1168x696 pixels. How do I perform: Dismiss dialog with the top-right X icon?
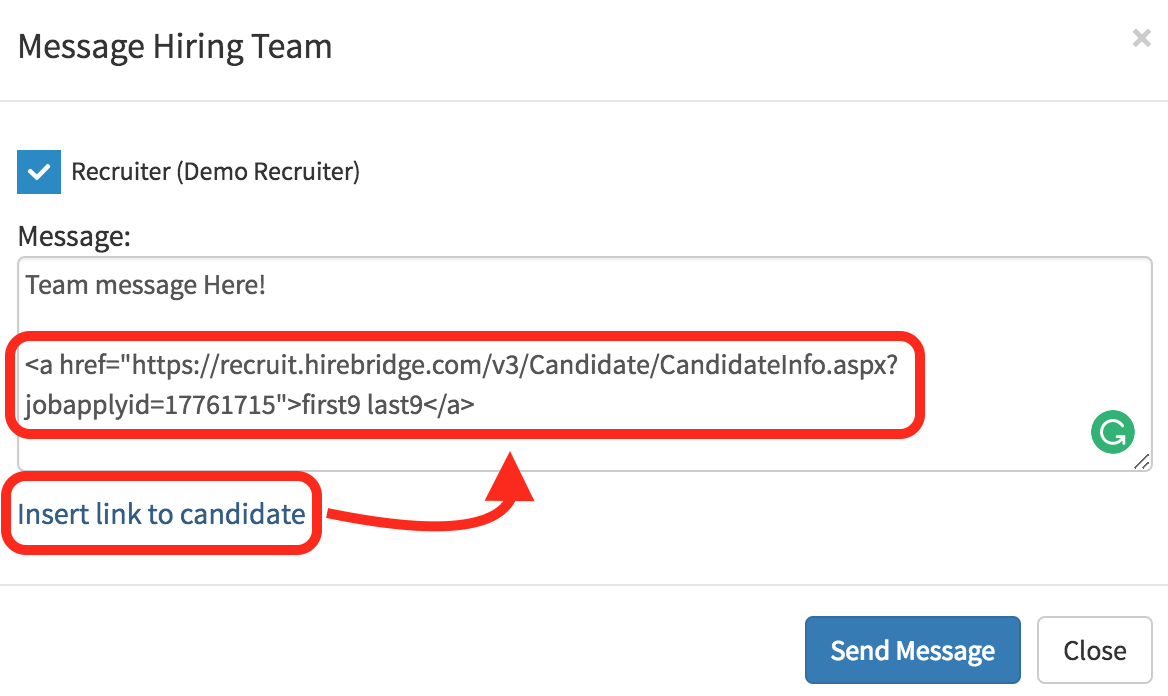[1141, 39]
